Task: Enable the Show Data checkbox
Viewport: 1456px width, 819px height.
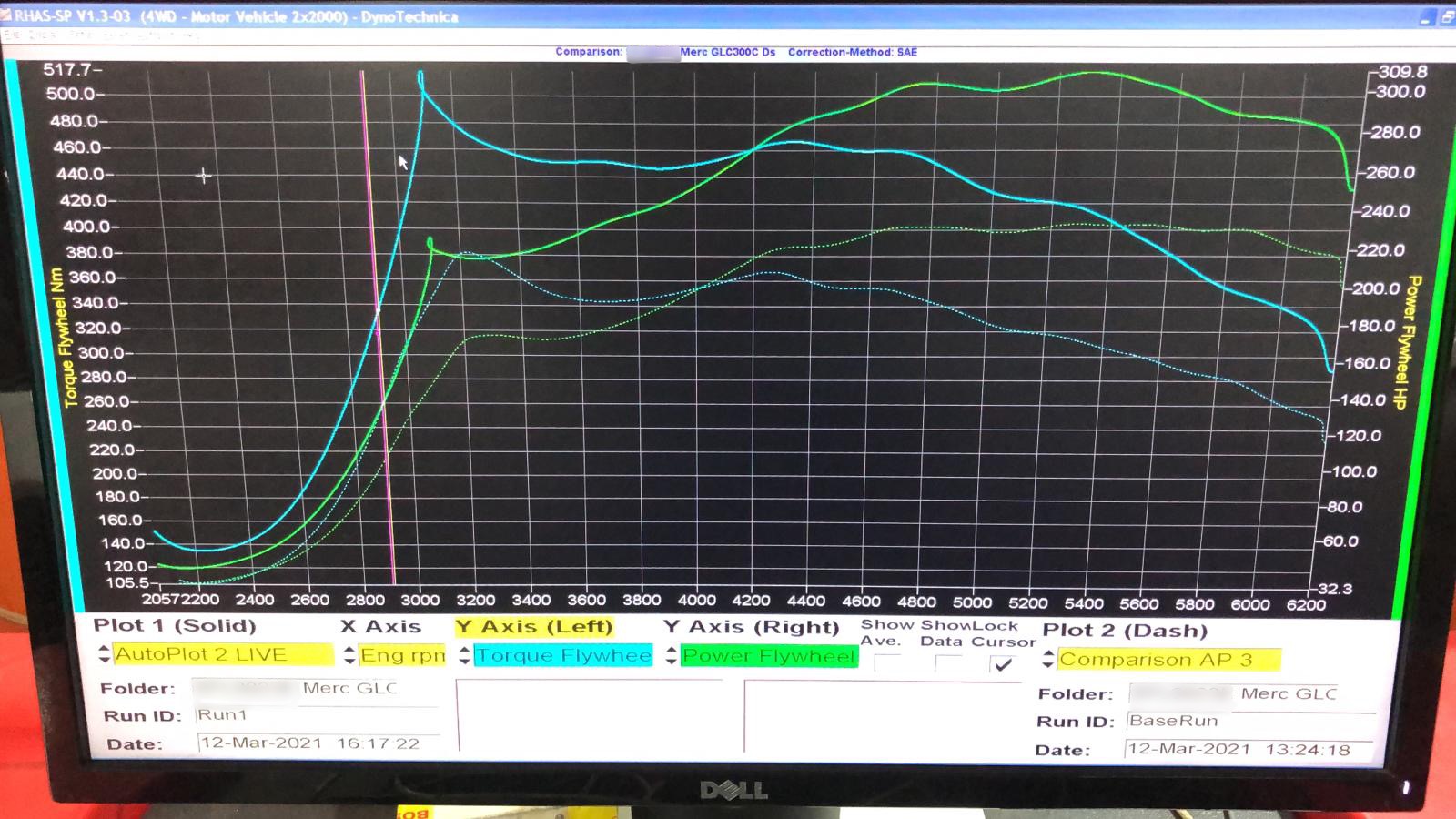Action: tap(948, 664)
